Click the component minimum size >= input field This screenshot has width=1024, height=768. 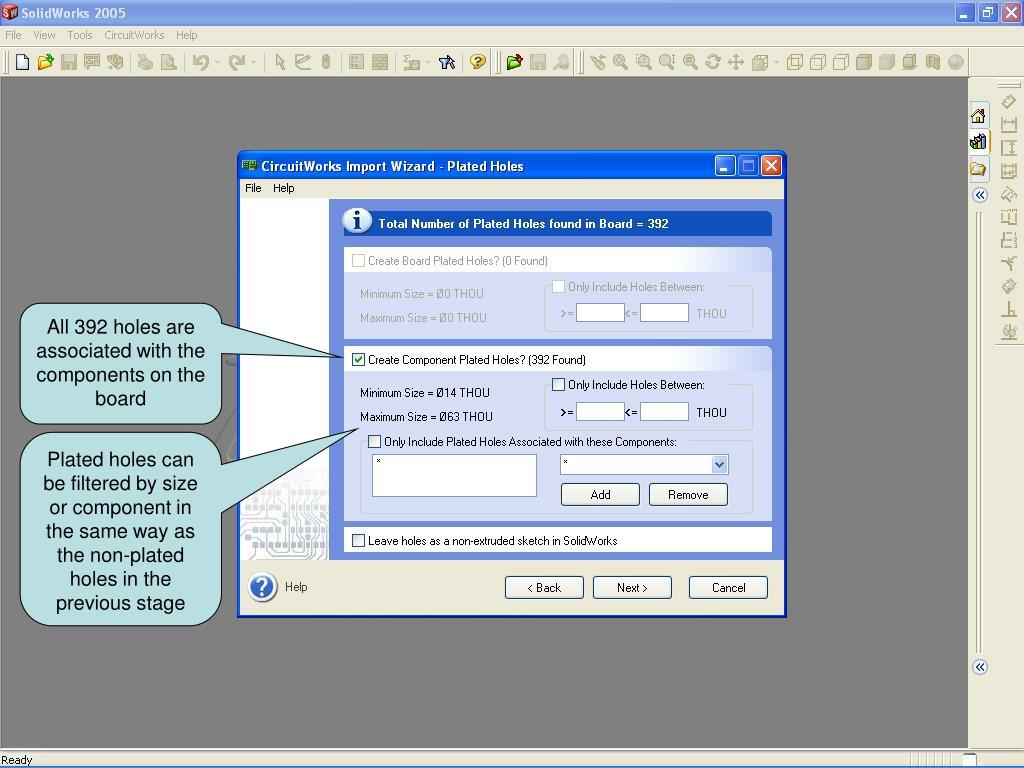[x=600, y=411]
